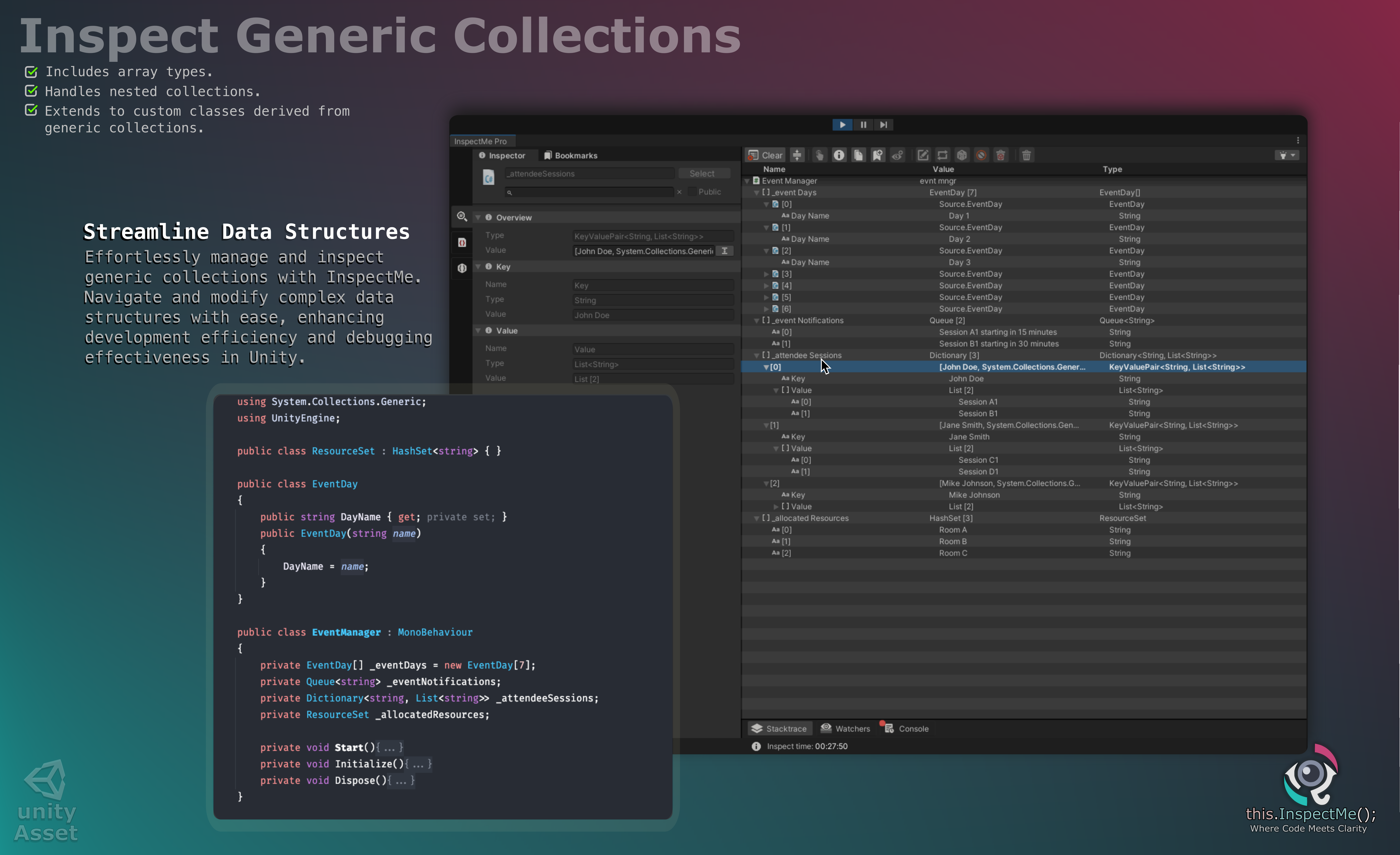Click the expand value button beside John Doe
Viewport: 1400px width, 855px height.
coord(724,251)
